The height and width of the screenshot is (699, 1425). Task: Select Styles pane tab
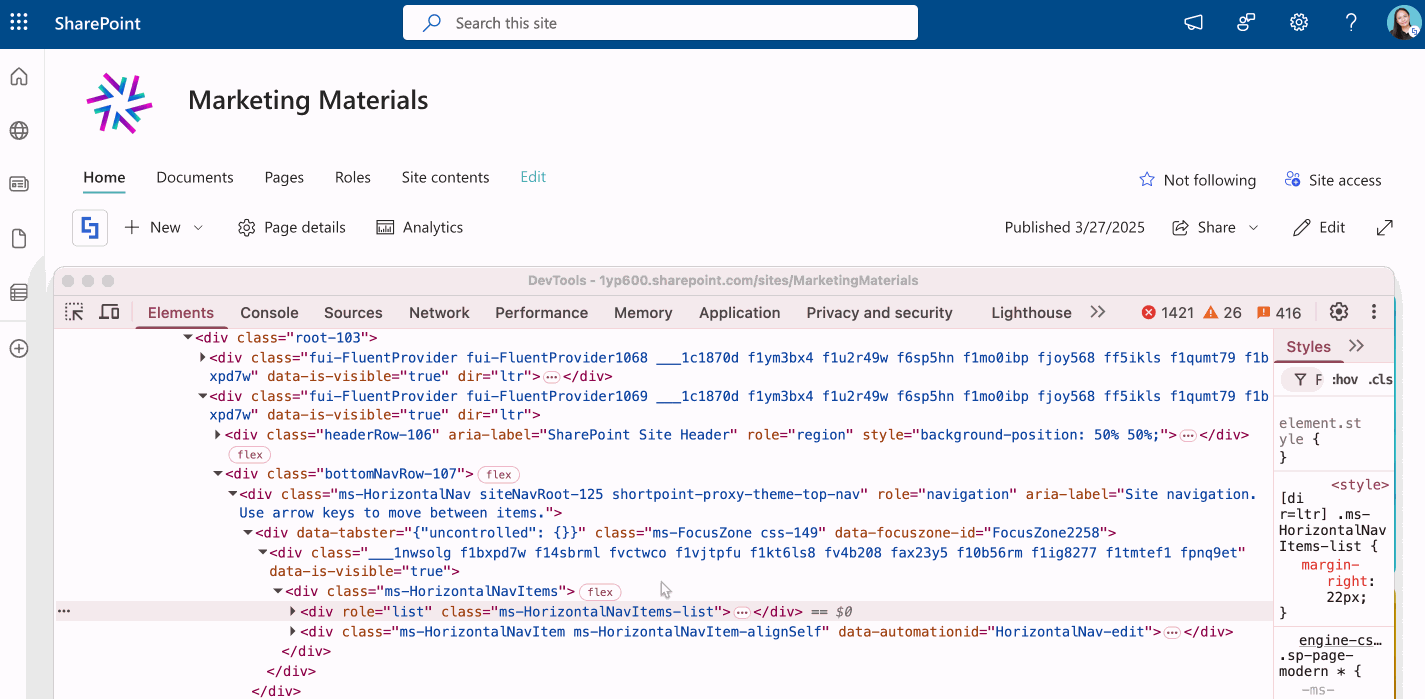tap(1308, 347)
